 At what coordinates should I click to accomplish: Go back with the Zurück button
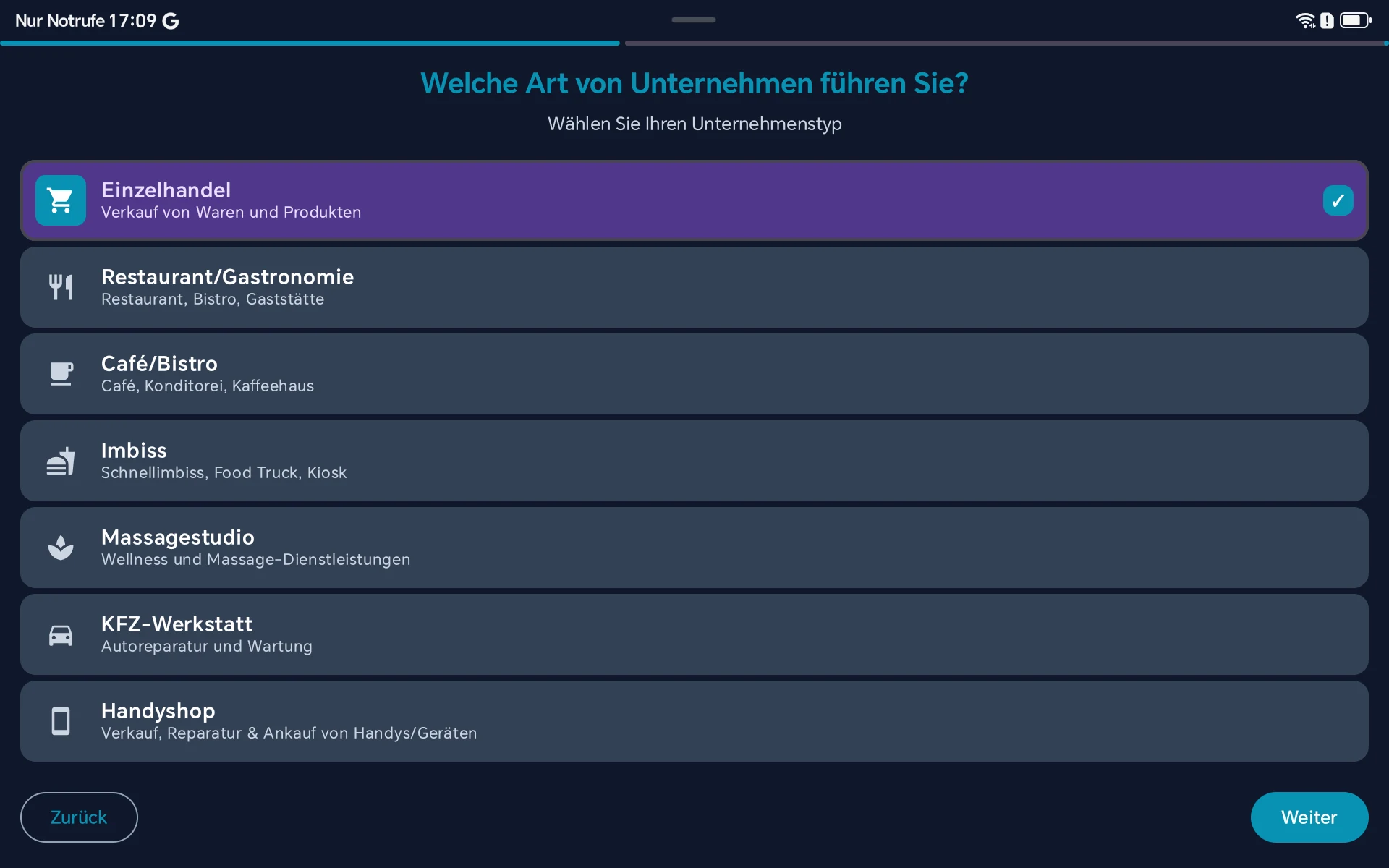pyautogui.click(x=79, y=817)
